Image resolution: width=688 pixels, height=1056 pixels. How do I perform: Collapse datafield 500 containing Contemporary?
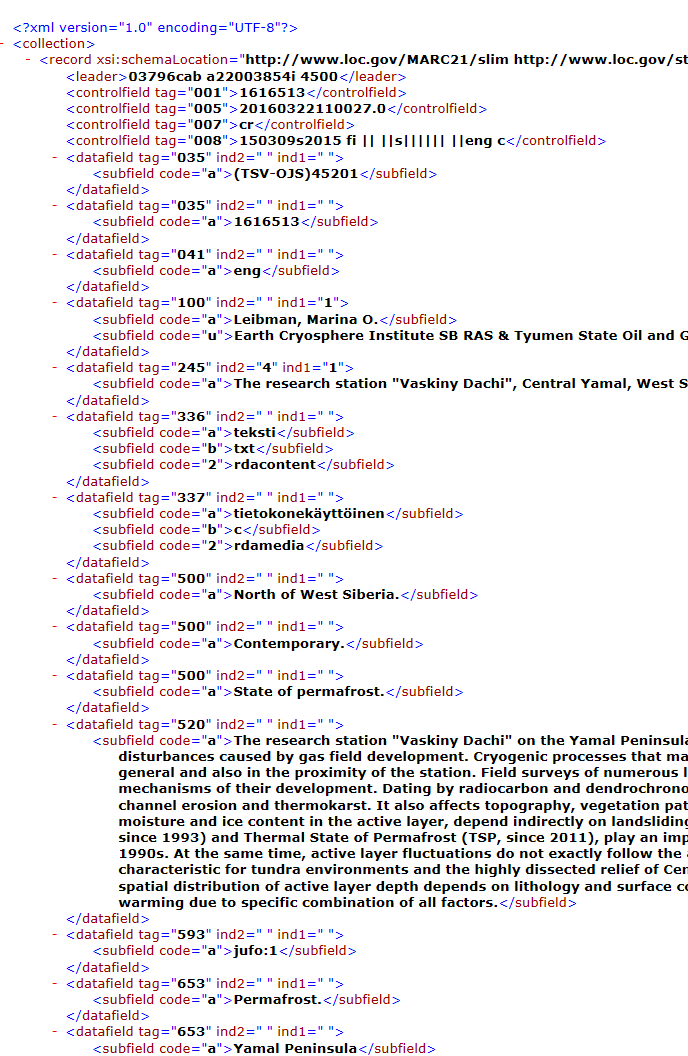click(x=55, y=627)
